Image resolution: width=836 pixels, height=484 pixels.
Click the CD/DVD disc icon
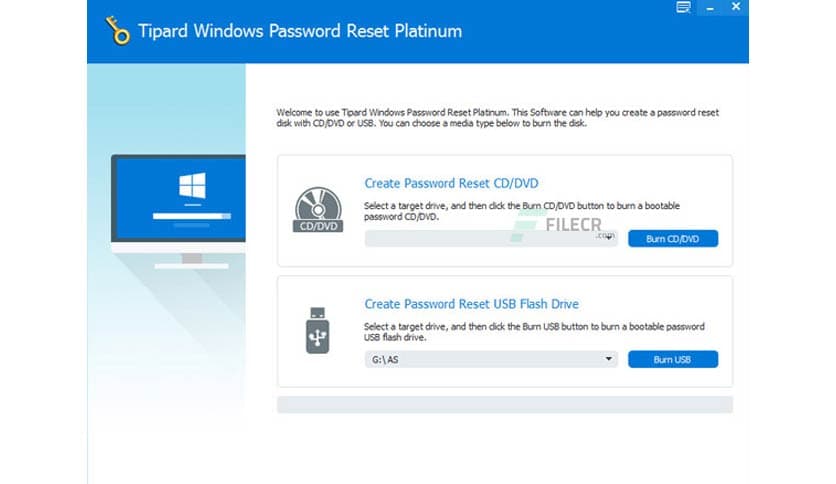pos(318,209)
